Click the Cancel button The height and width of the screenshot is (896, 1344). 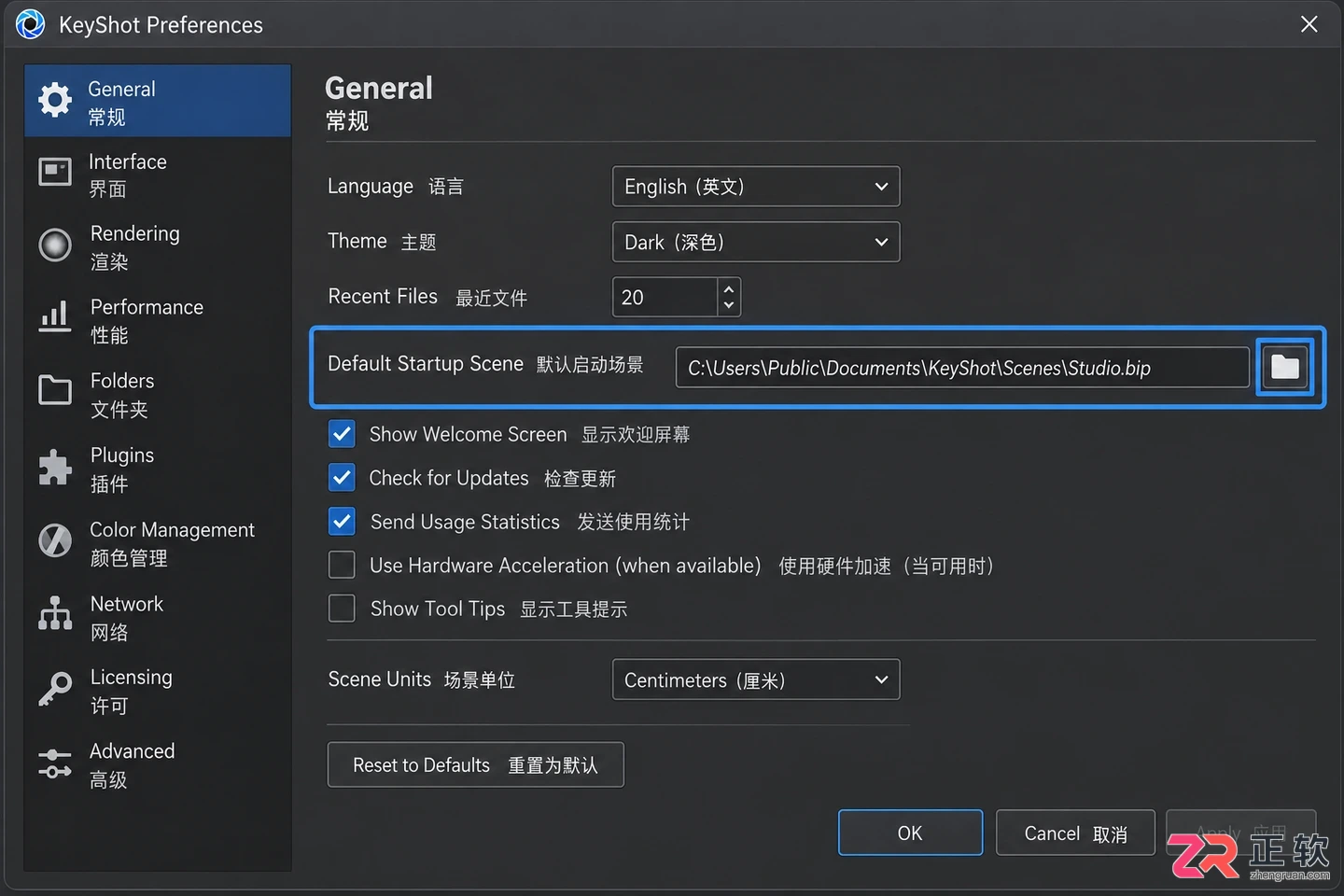(1075, 833)
